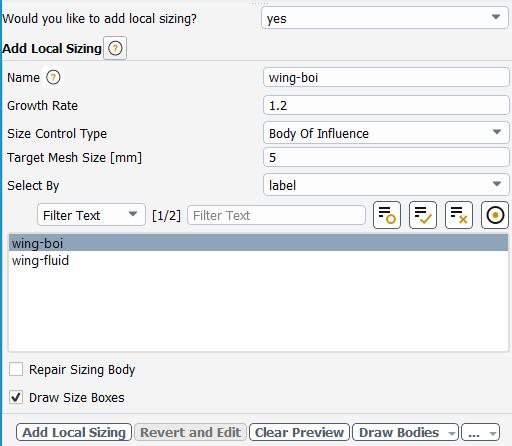This screenshot has height=446, width=512.
Task: Click the Growth Rate input field
Action: click(386, 105)
